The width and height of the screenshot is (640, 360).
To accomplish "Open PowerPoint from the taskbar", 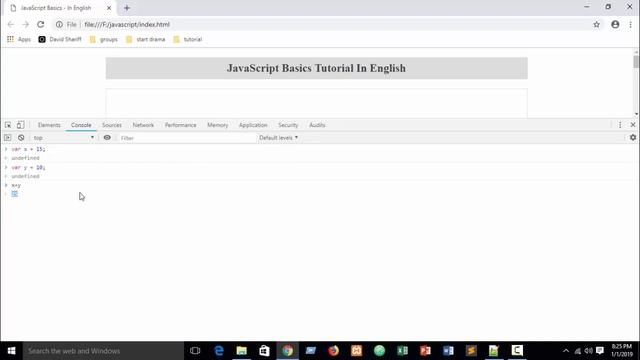I will (x=425, y=351).
